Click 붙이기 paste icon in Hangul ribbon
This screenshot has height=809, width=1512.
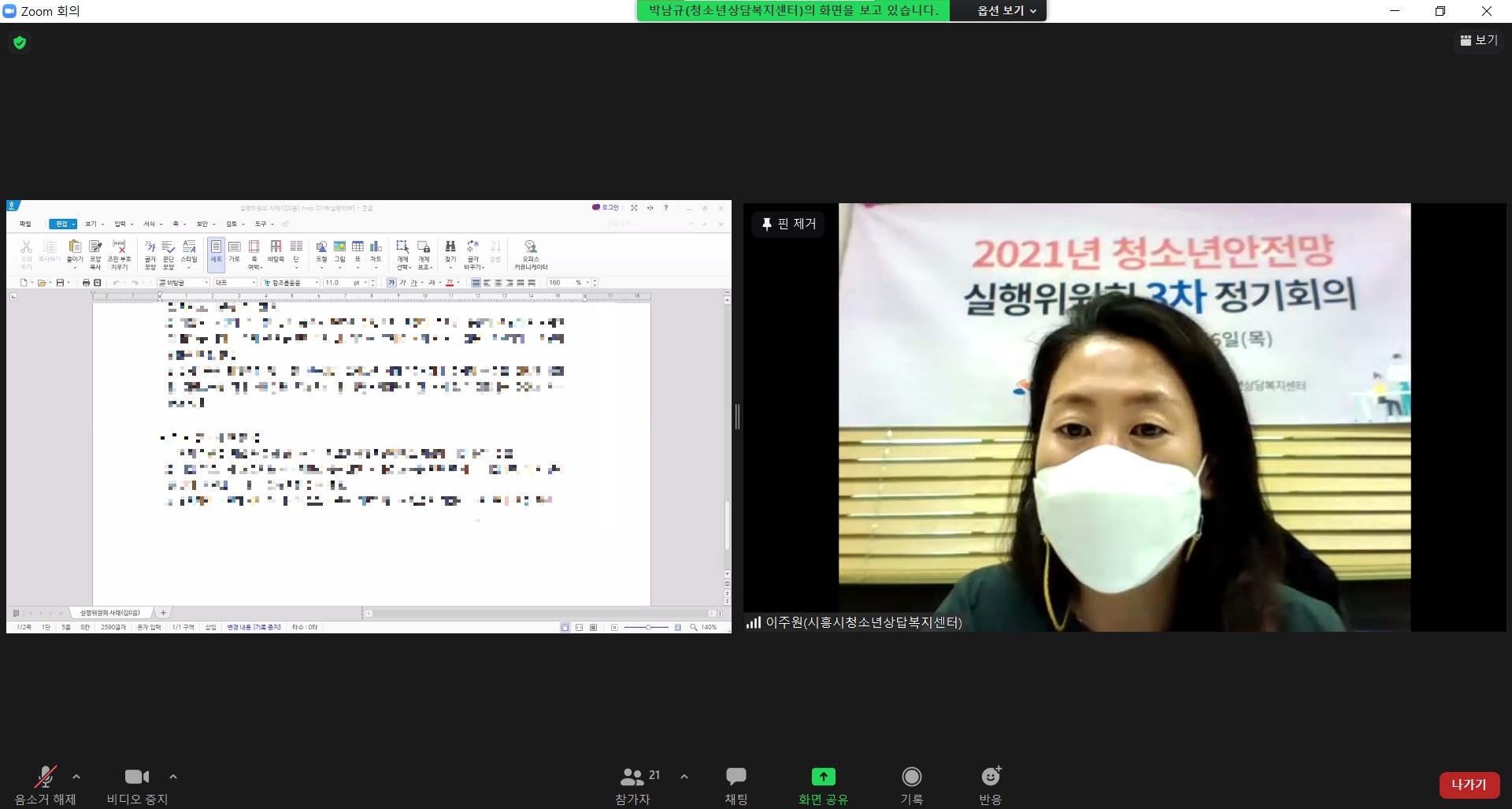click(x=75, y=252)
